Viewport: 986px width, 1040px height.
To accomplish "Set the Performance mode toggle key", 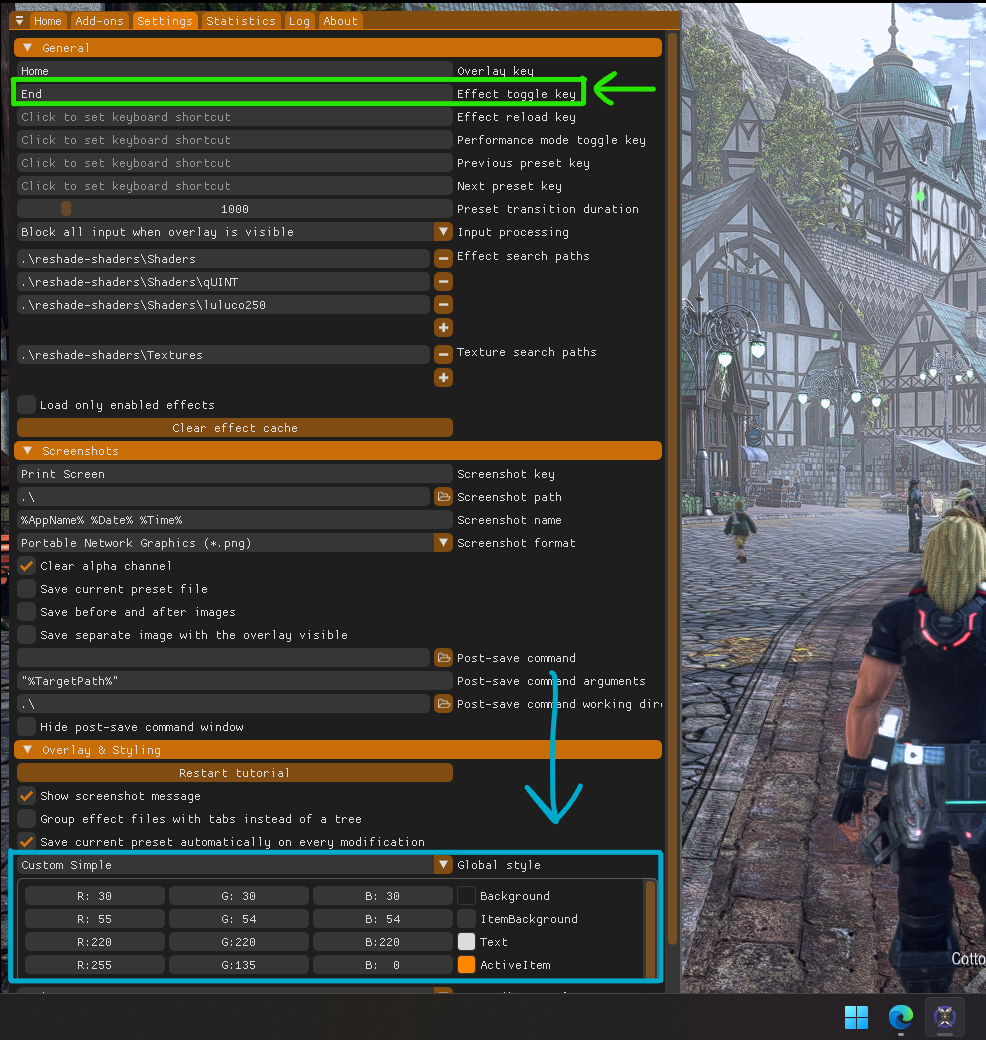I will pyautogui.click(x=235, y=140).
